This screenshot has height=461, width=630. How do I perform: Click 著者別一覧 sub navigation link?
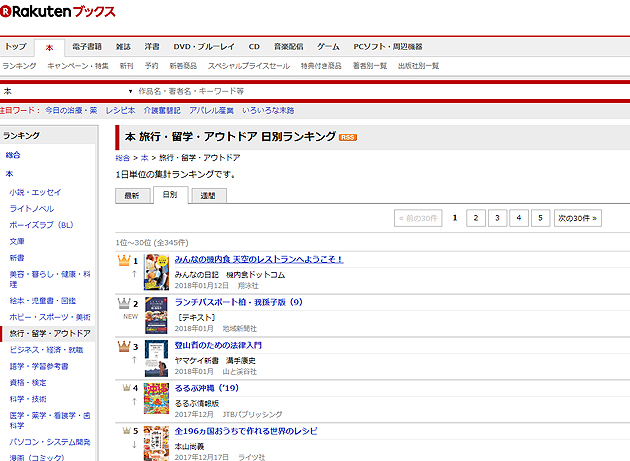(370, 66)
